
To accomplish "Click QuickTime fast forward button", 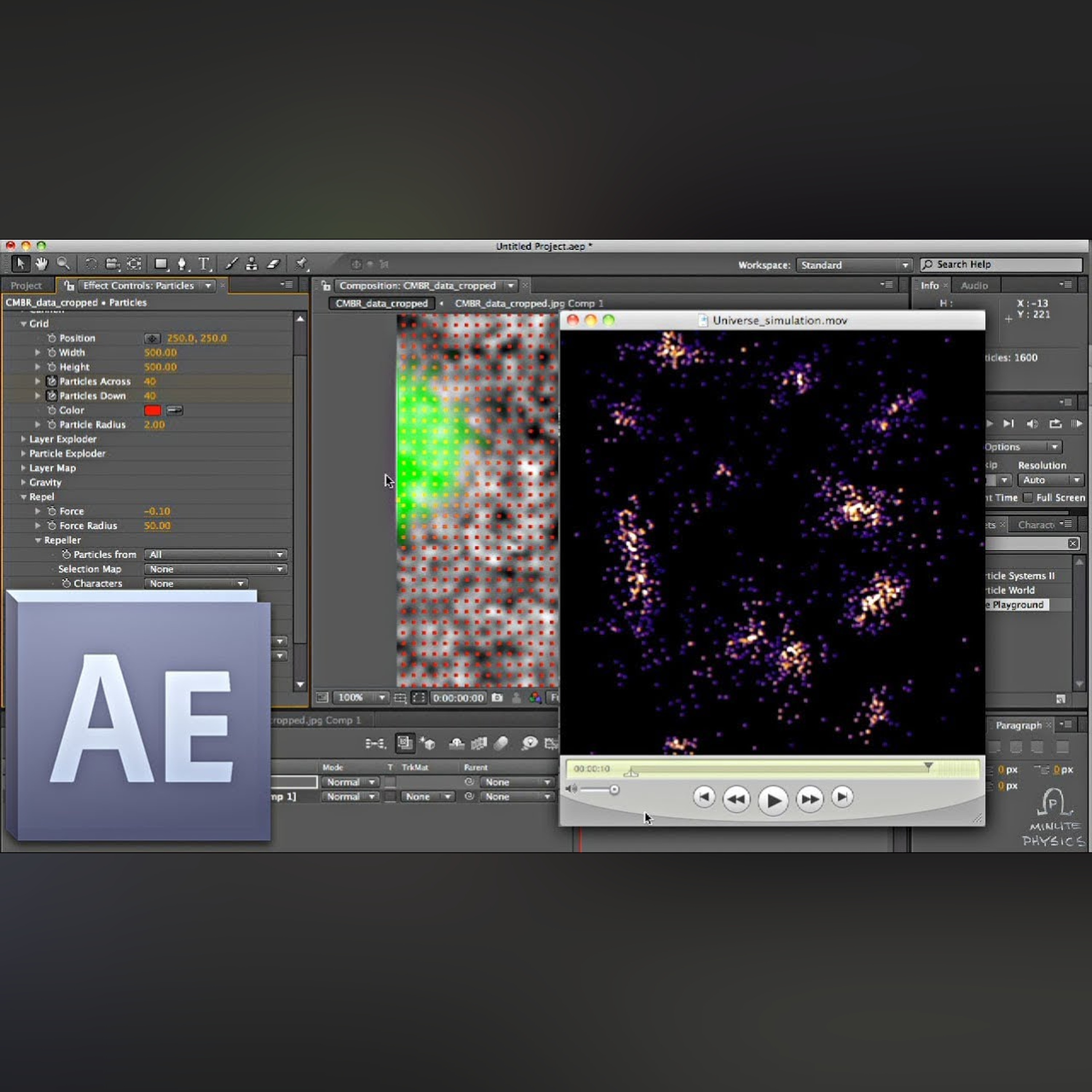I will [810, 799].
